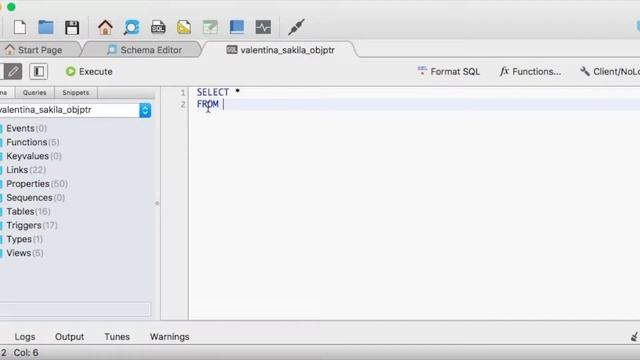Click the sidebar filter input field
Image resolution: width=640 pixels, height=360 pixels.
click(75, 309)
